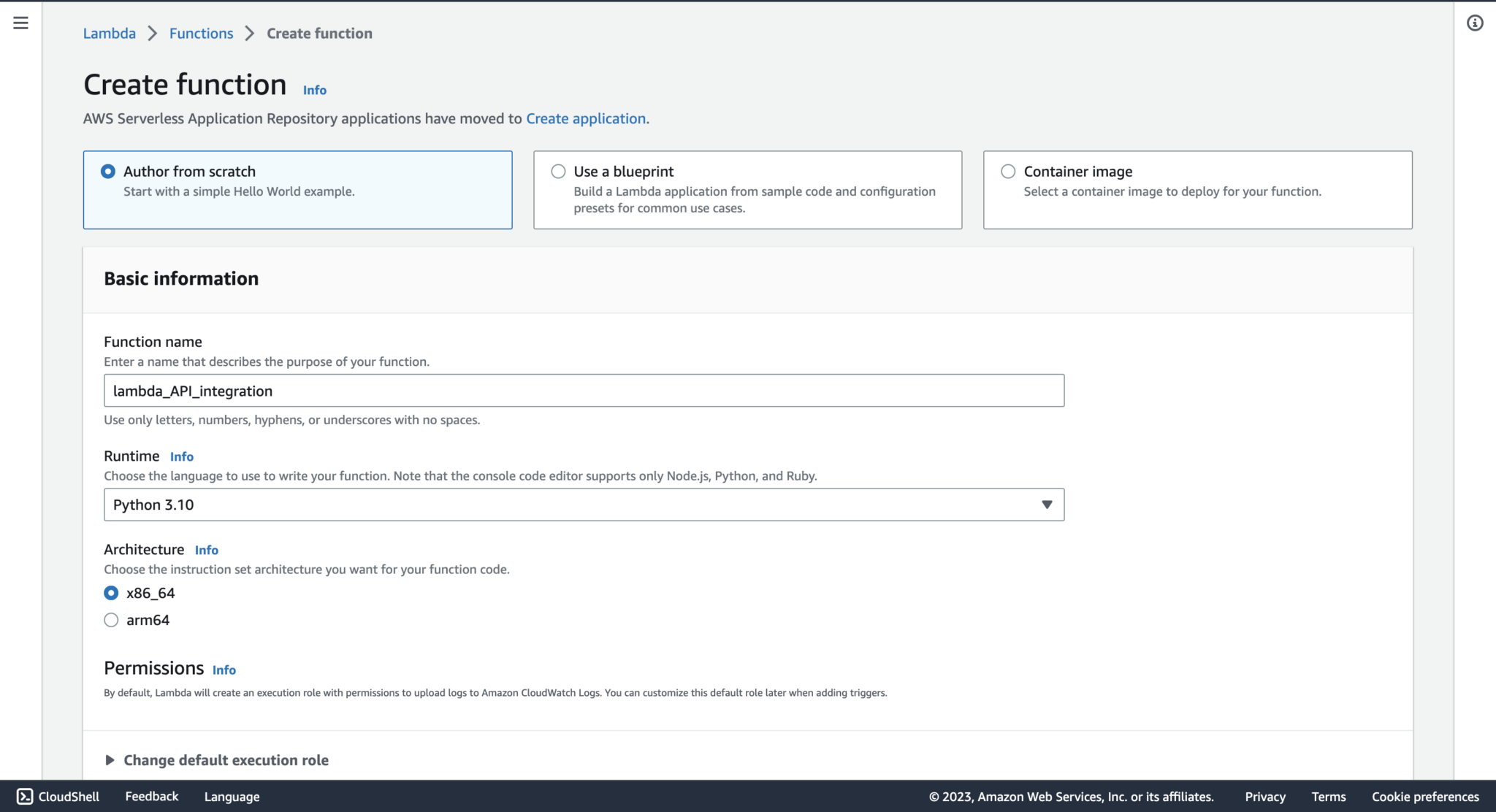The width and height of the screenshot is (1496, 812).
Task: Click the dropdown arrow on the Runtime selector
Action: [x=1046, y=504]
